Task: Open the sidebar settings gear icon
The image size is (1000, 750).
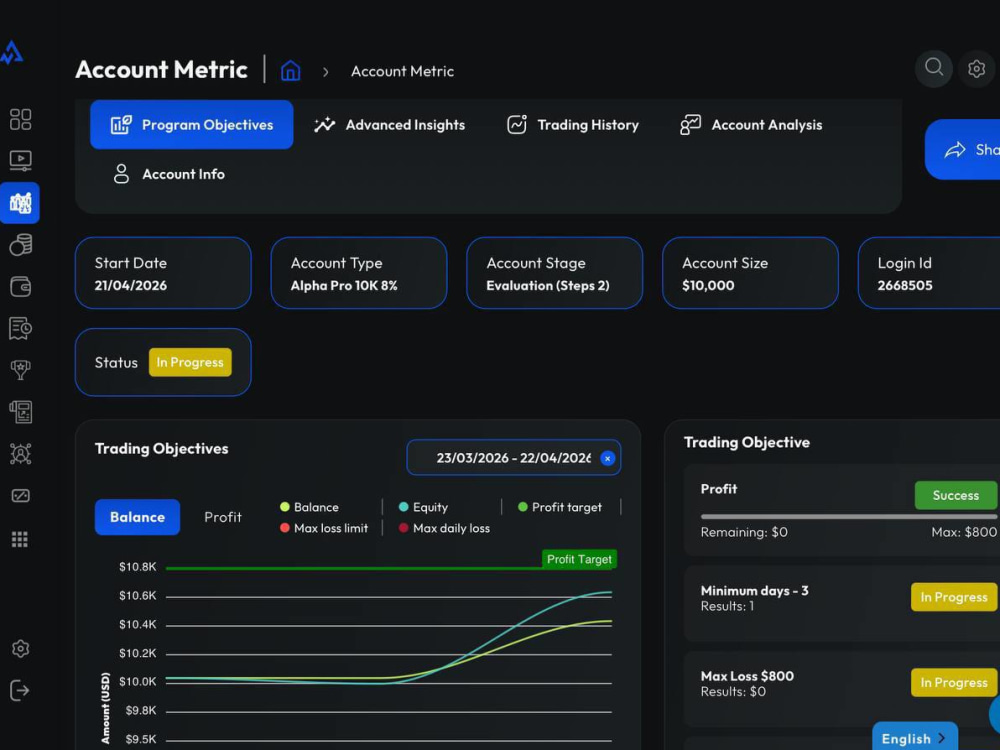Action: coord(20,649)
